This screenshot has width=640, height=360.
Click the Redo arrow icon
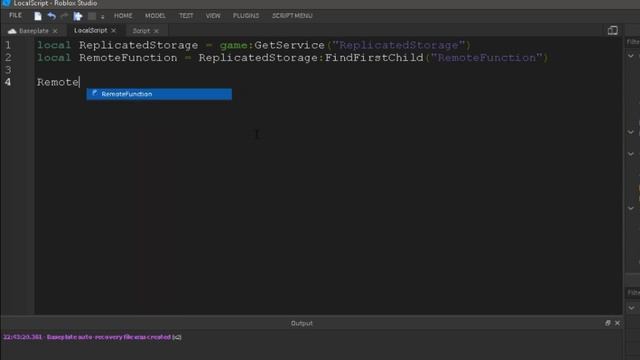pyautogui.click(x=64, y=16)
